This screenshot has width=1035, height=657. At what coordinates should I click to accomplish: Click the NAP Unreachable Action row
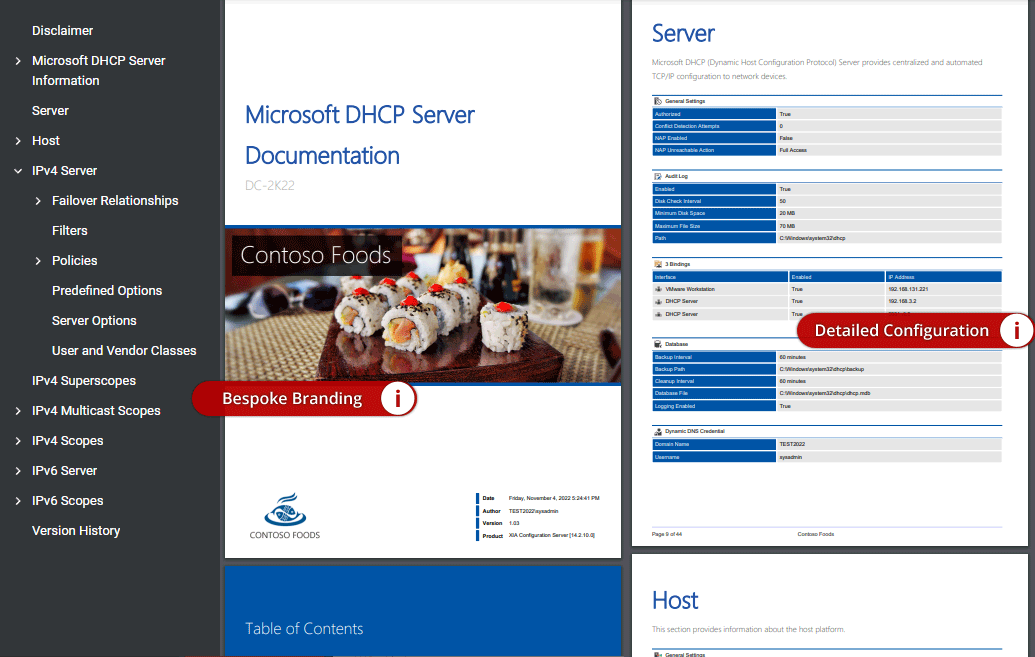(x=827, y=150)
